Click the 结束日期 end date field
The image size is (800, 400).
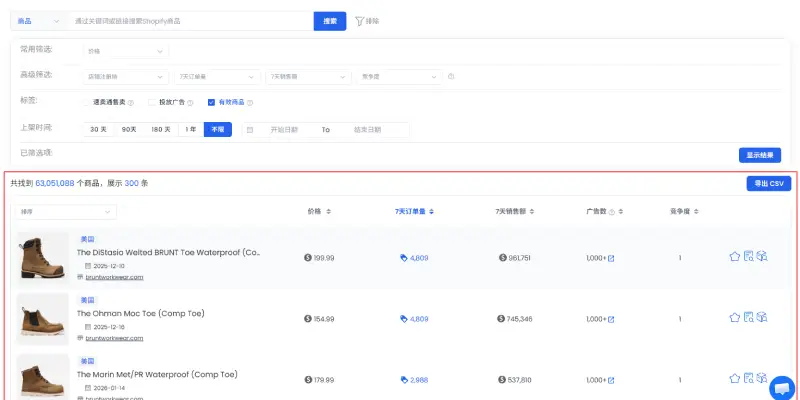coord(367,130)
